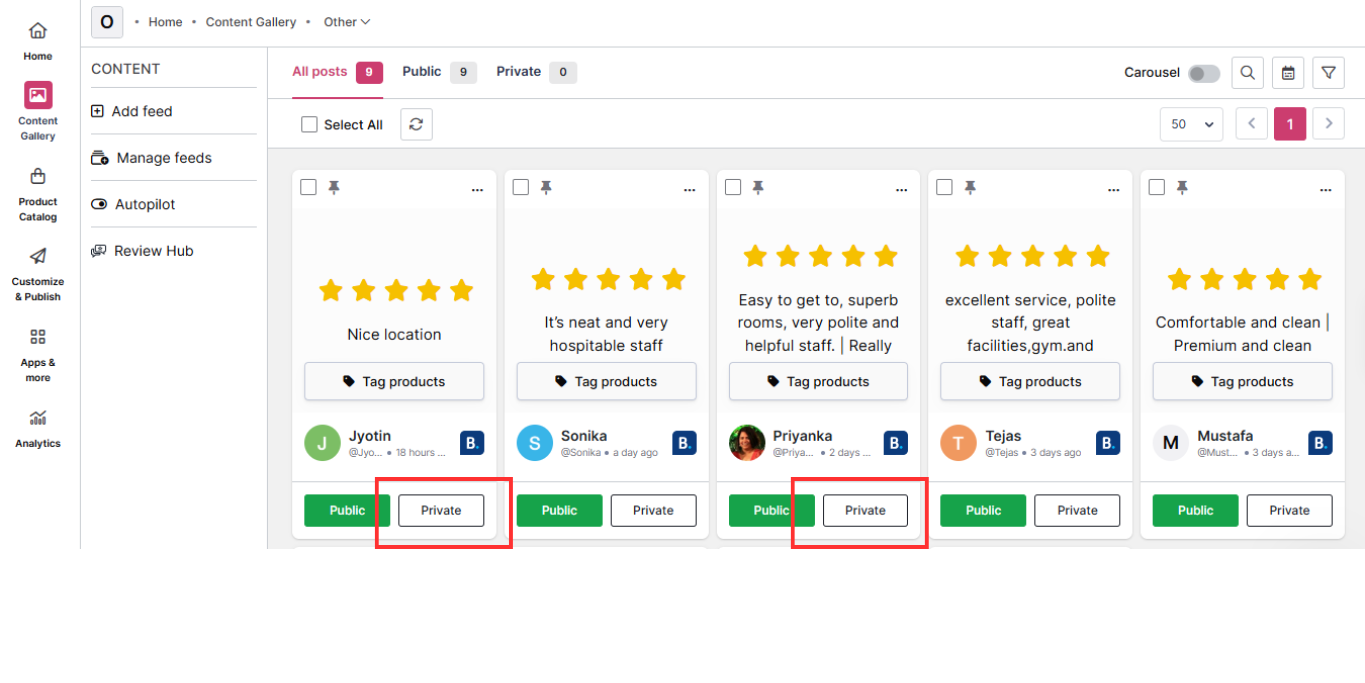Image resolution: width=1365 pixels, height=683 pixels.
Task: Tick the checkbox on Tejas's card
Action: (x=944, y=187)
